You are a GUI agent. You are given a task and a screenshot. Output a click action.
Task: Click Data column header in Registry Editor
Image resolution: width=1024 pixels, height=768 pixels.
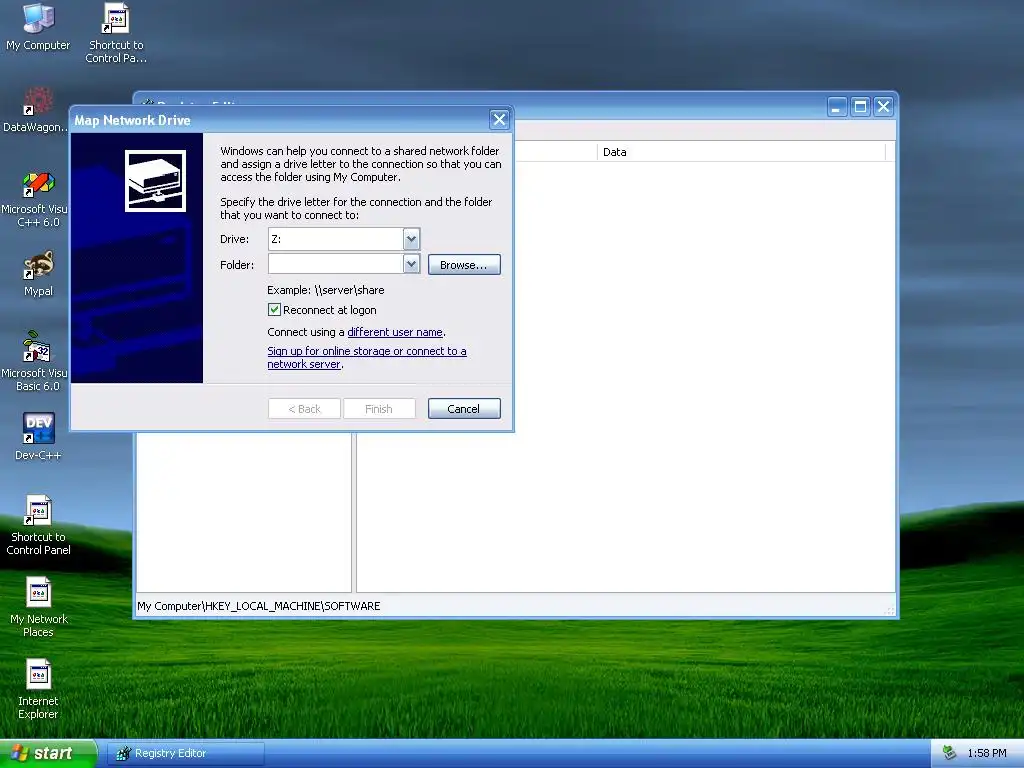741,152
